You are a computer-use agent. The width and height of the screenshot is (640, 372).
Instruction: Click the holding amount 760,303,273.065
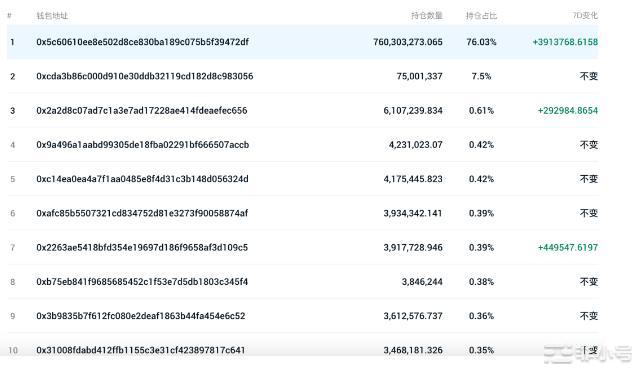(x=408, y=42)
